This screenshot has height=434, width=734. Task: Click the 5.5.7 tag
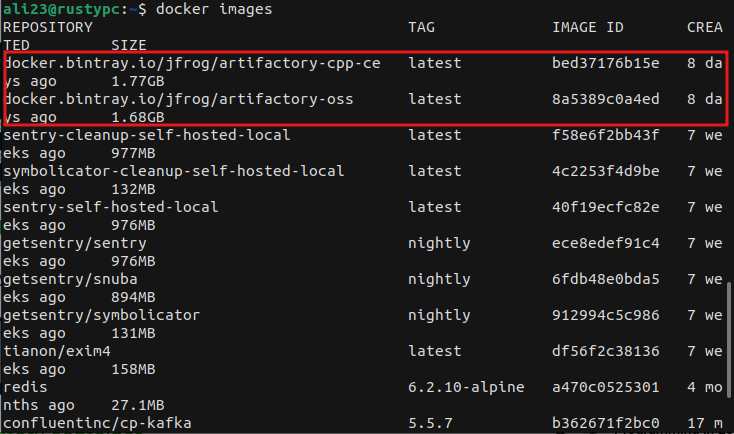coord(430,423)
